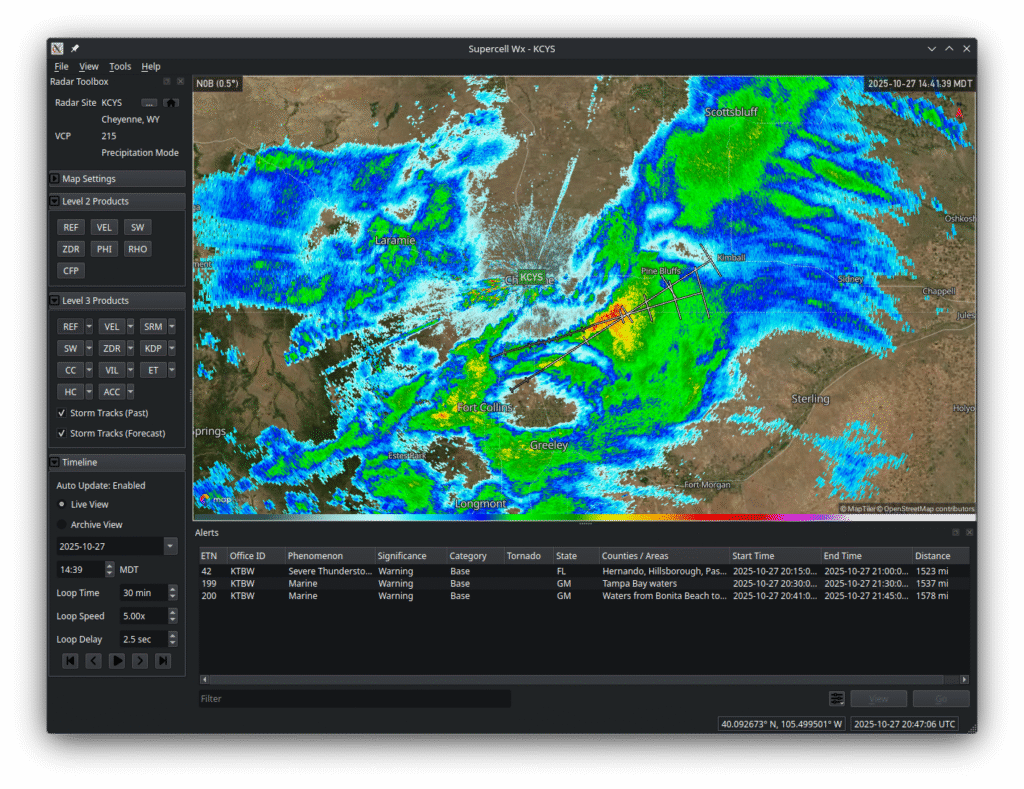Image resolution: width=1024 pixels, height=789 pixels.
Task: Jump to last frame of loop
Action: (x=163, y=661)
